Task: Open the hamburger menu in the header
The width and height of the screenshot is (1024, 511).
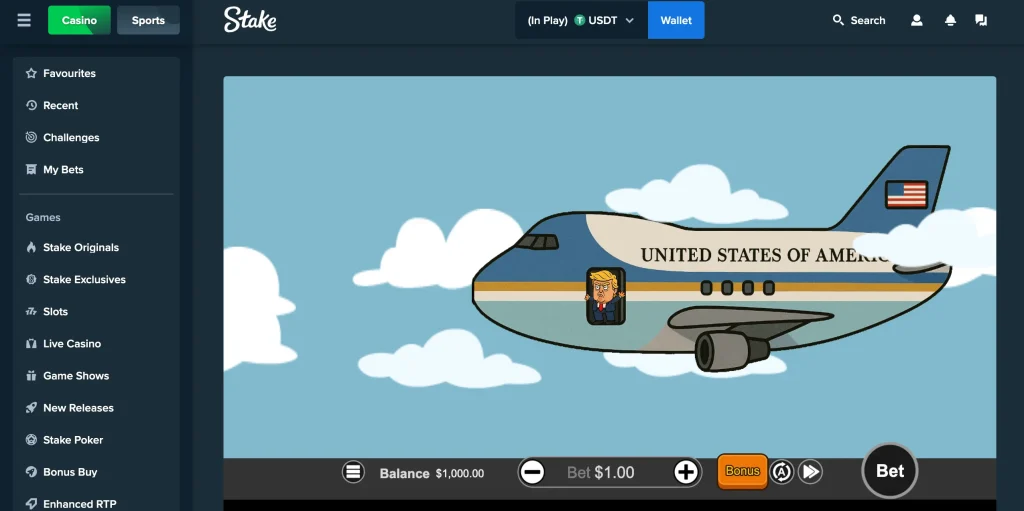Action: pos(24,20)
